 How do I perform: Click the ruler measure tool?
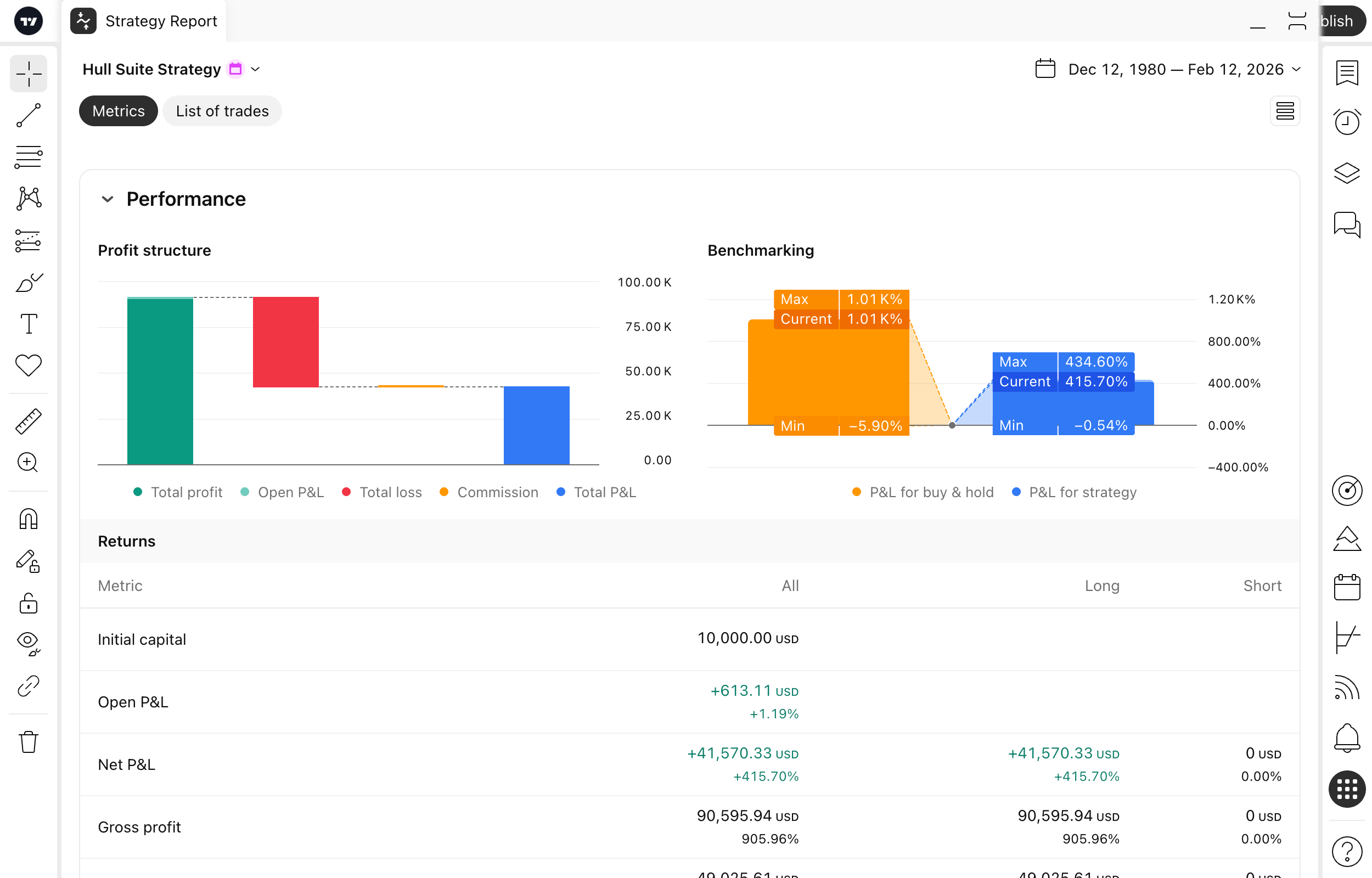(29, 421)
